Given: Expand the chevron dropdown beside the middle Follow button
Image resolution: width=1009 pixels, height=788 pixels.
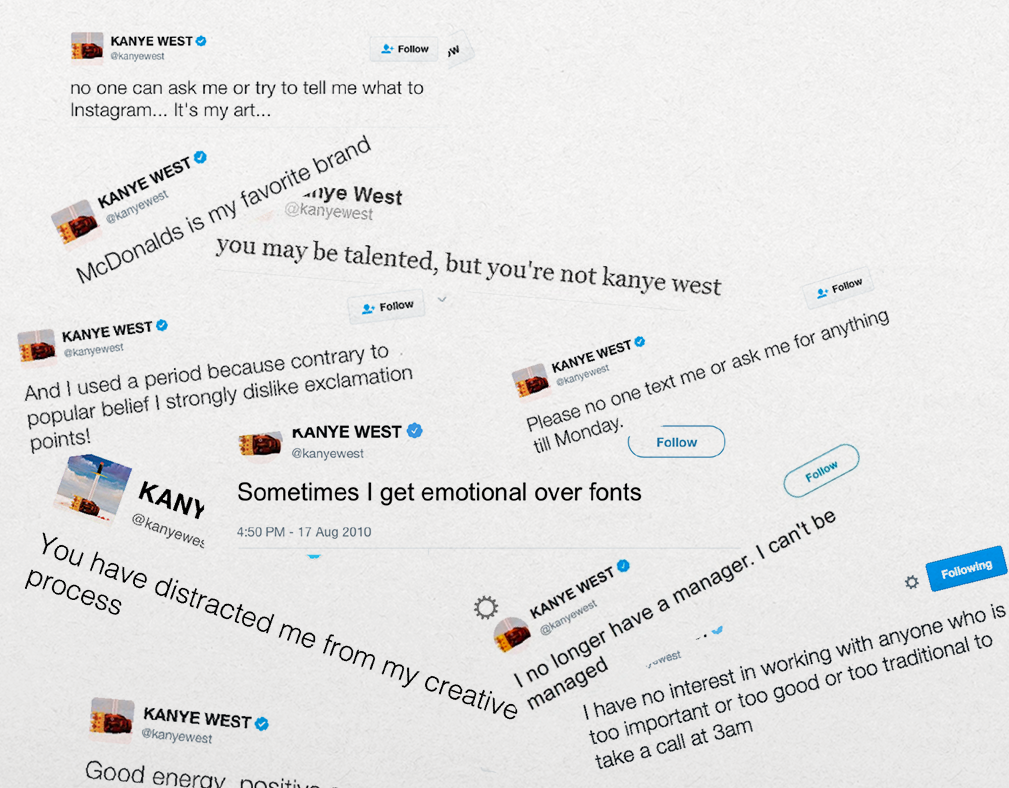Looking at the screenshot, I should click(442, 299).
